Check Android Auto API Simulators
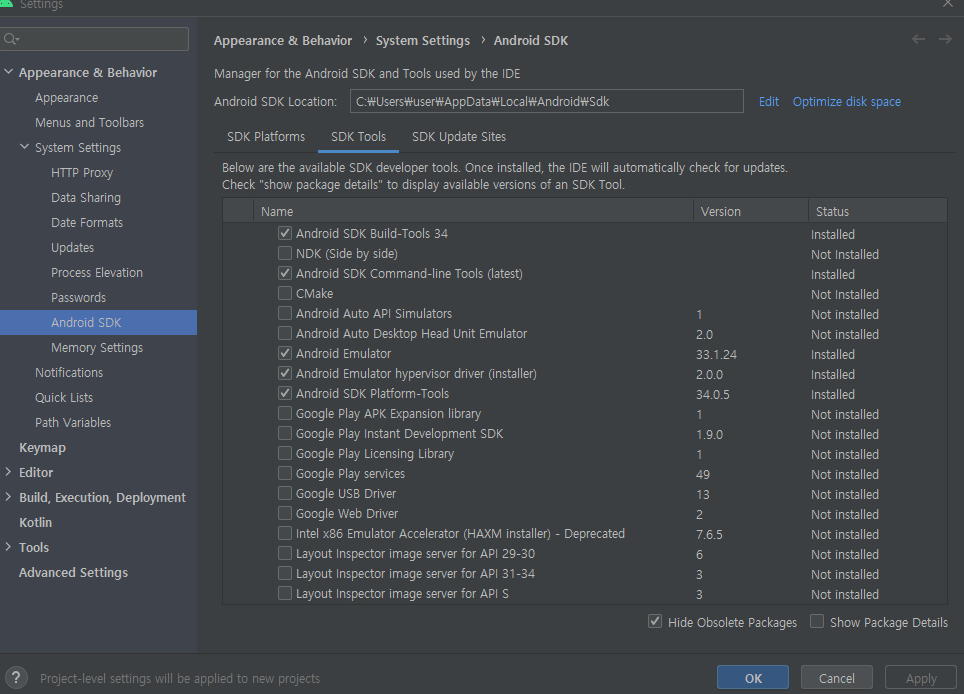The width and height of the screenshot is (964, 694). [x=285, y=313]
